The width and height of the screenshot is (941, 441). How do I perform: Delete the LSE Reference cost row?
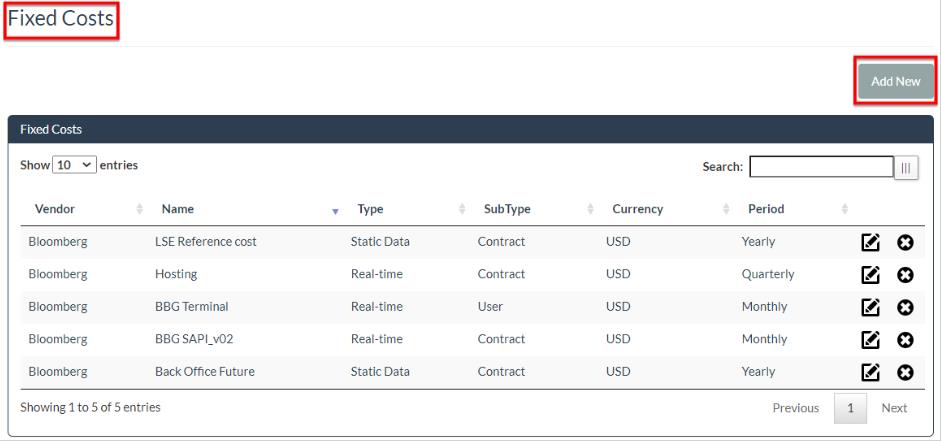click(x=906, y=242)
